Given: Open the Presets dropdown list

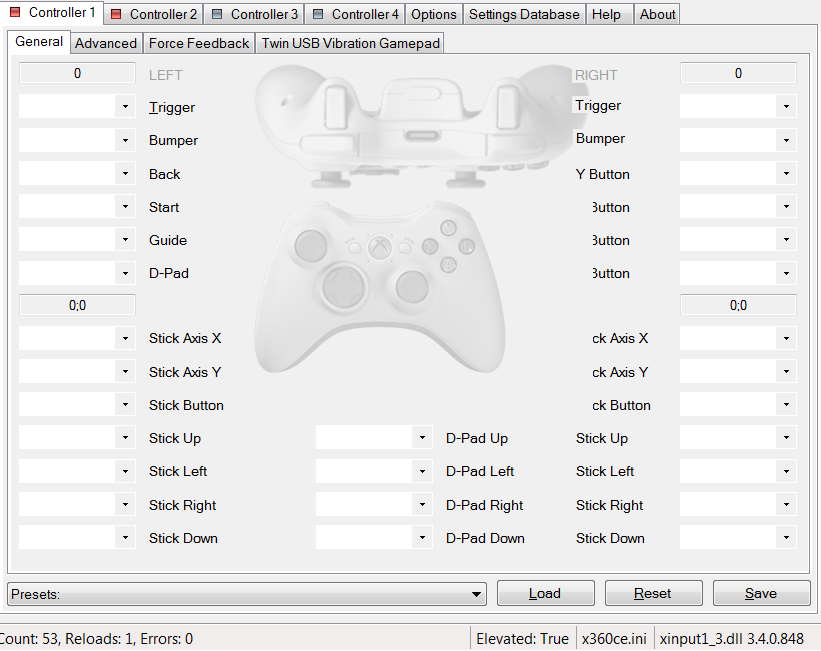Looking at the screenshot, I should [247, 594].
